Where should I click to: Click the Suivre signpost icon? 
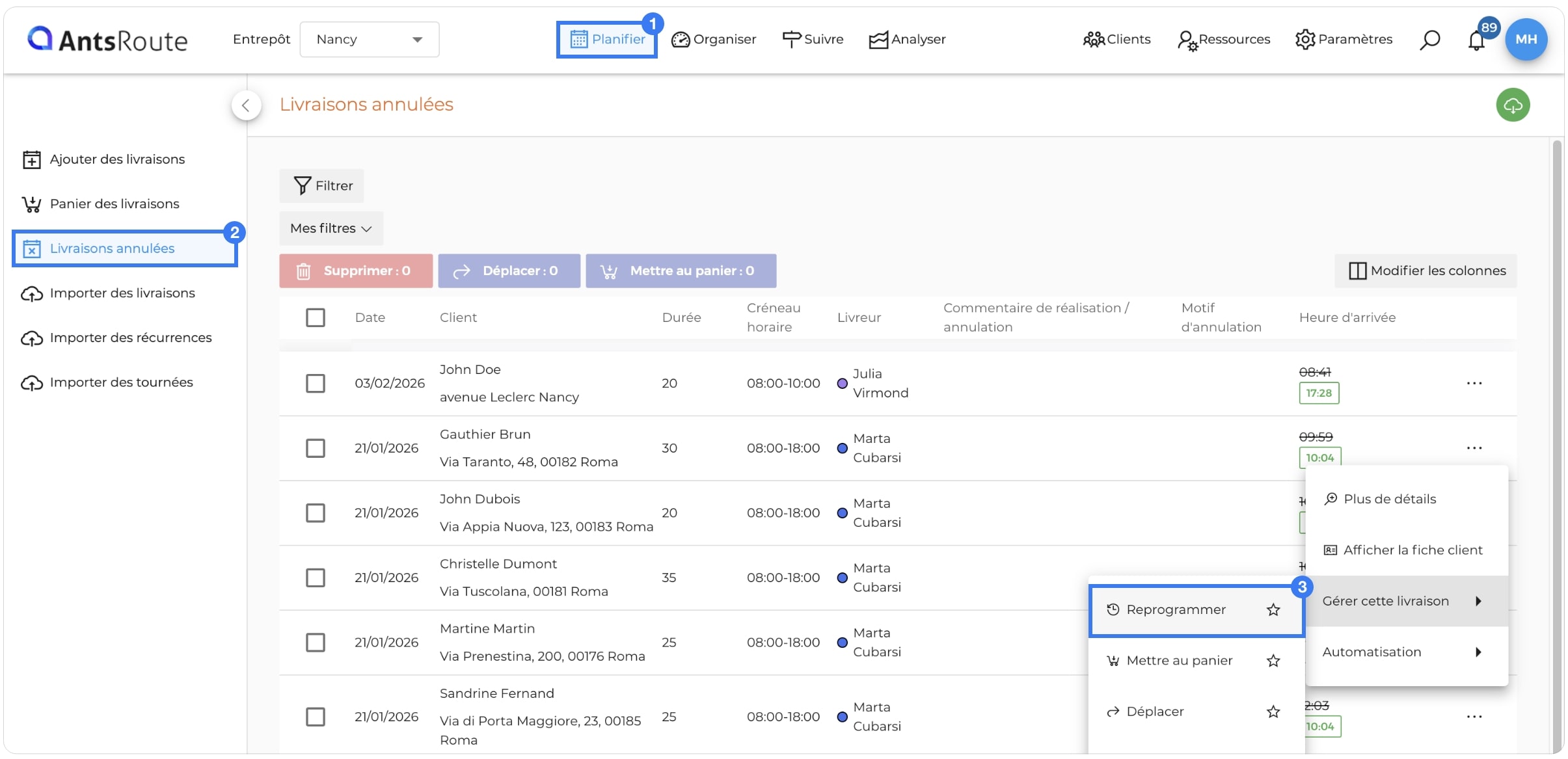[x=791, y=40]
